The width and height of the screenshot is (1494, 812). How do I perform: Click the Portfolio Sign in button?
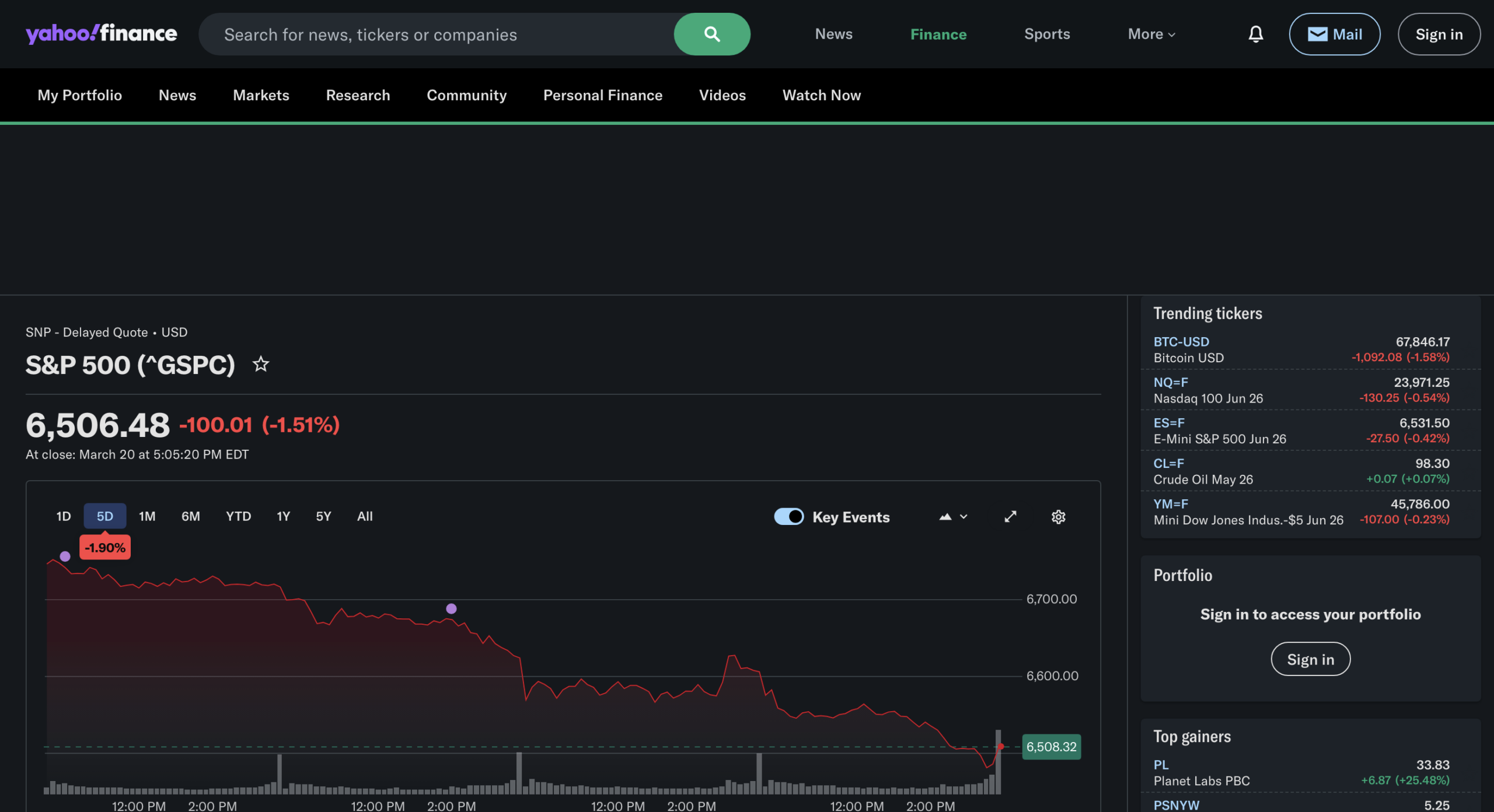(x=1310, y=659)
